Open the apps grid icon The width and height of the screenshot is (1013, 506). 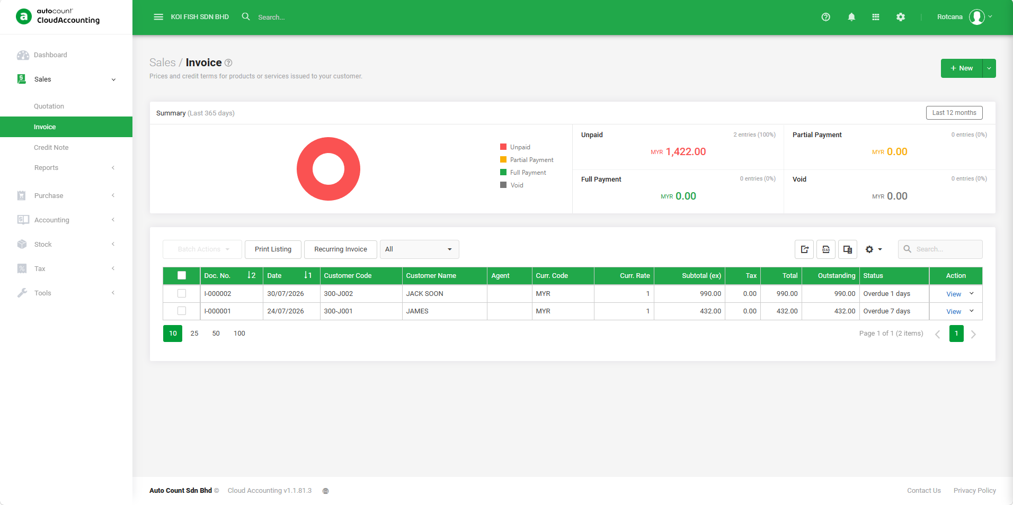(875, 17)
